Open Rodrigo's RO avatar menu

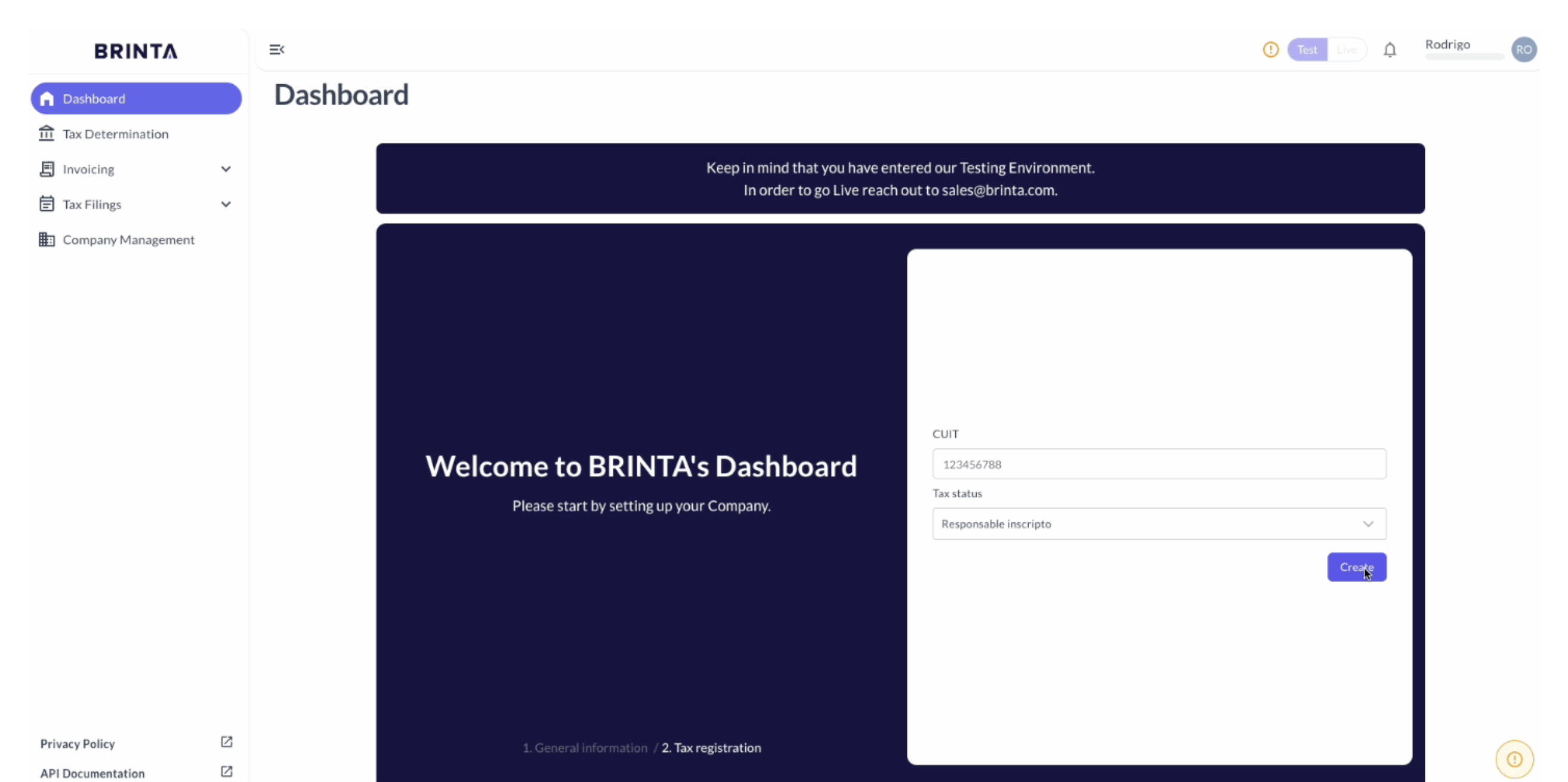pos(1524,50)
